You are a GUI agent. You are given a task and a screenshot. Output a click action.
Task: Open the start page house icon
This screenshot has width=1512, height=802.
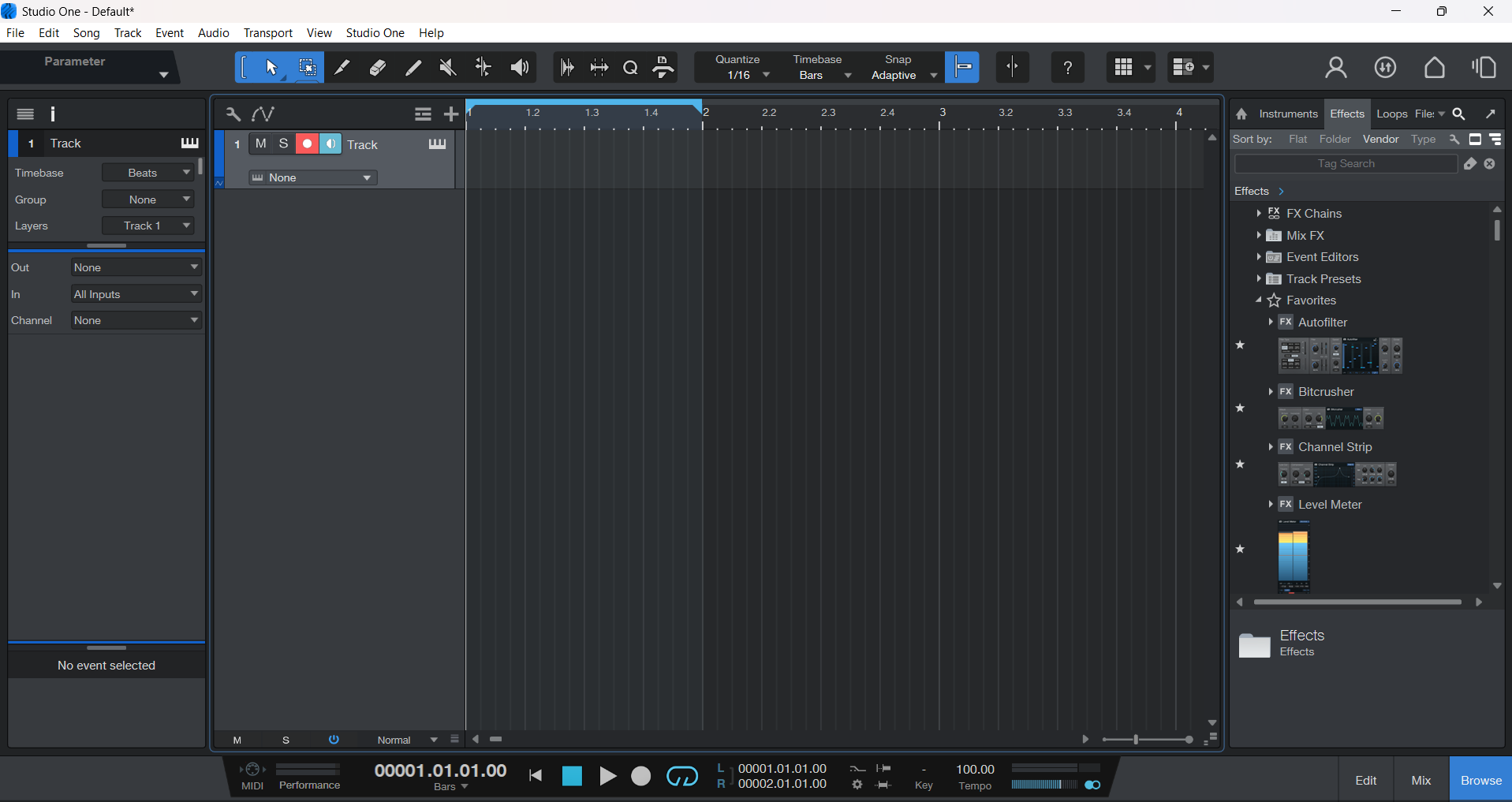click(x=1435, y=68)
